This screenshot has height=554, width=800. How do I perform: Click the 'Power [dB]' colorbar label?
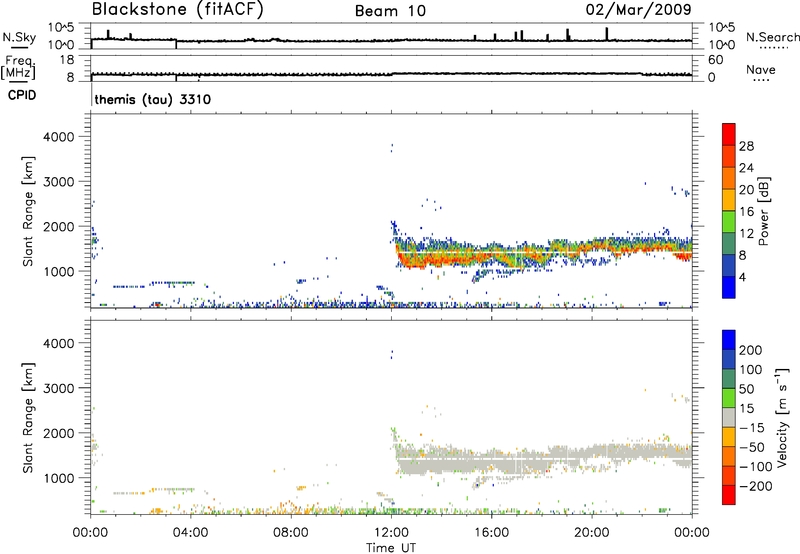[763, 211]
